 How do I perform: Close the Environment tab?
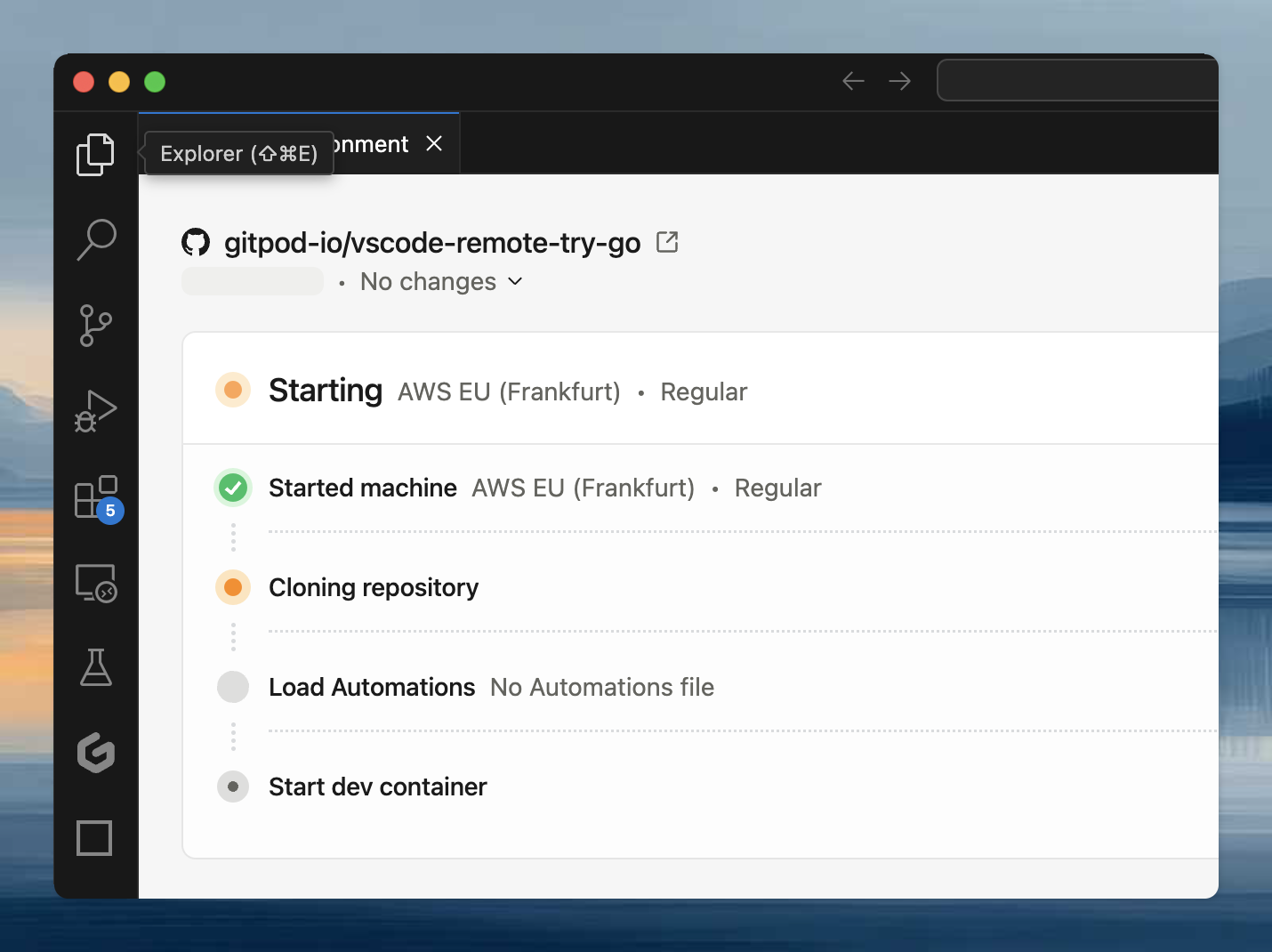coord(434,143)
